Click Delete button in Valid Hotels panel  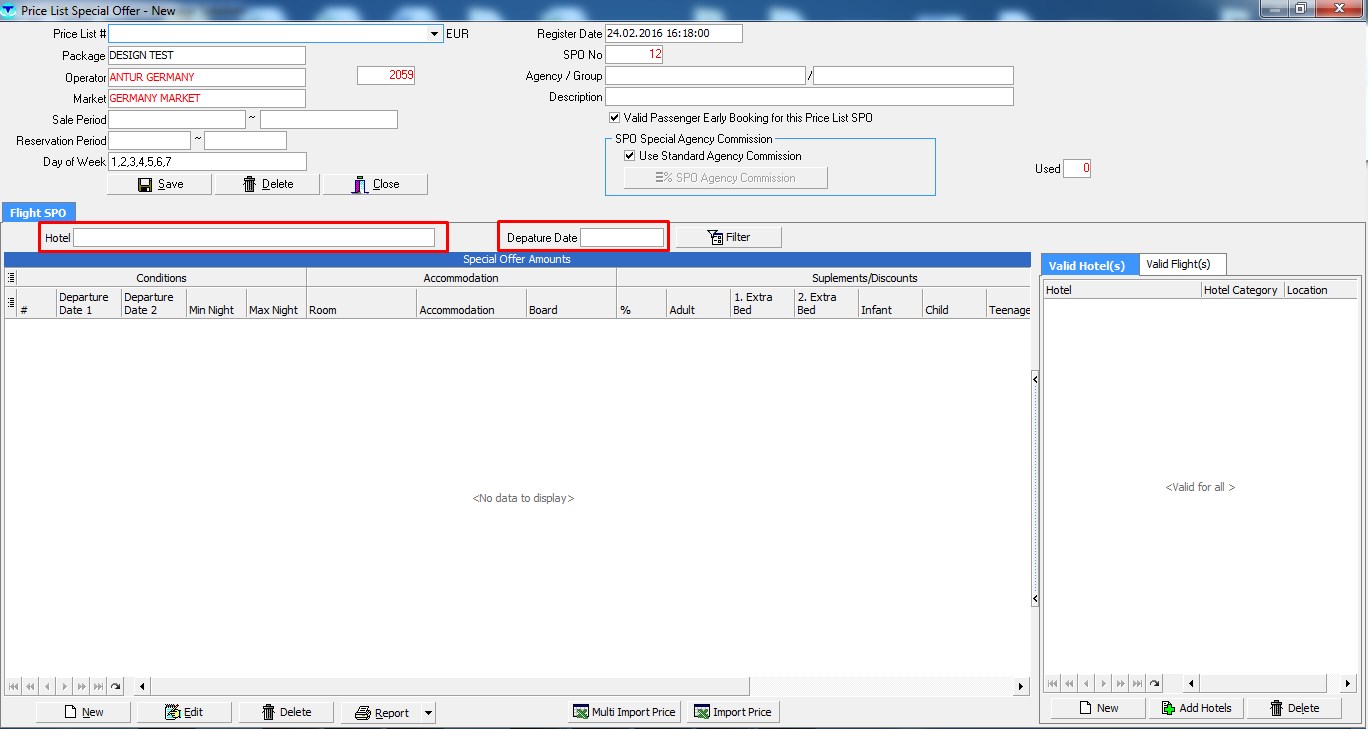1294,708
